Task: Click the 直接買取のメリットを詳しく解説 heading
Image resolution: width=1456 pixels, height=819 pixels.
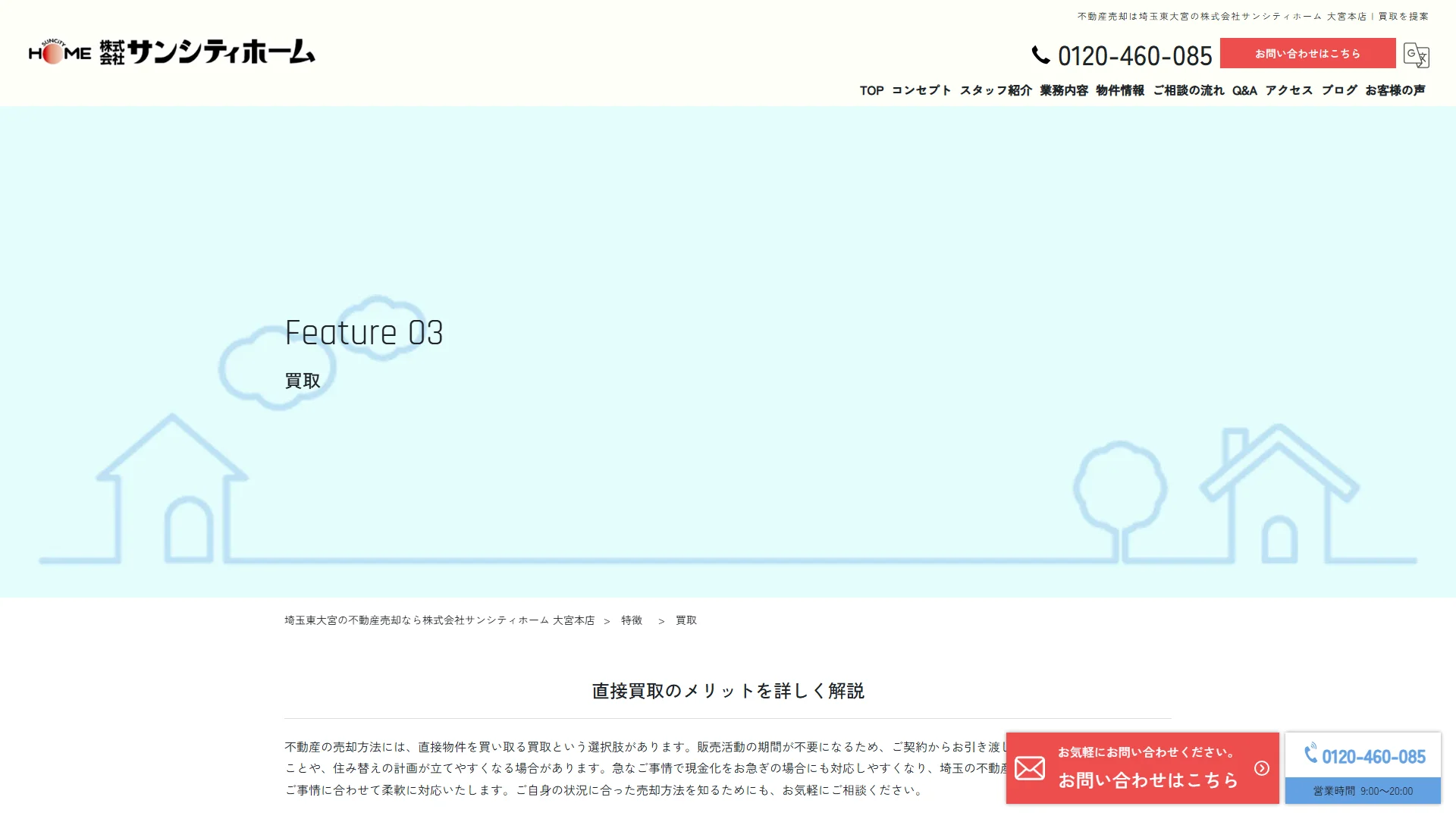Action: pyautogui.click(x=728, y=691)
